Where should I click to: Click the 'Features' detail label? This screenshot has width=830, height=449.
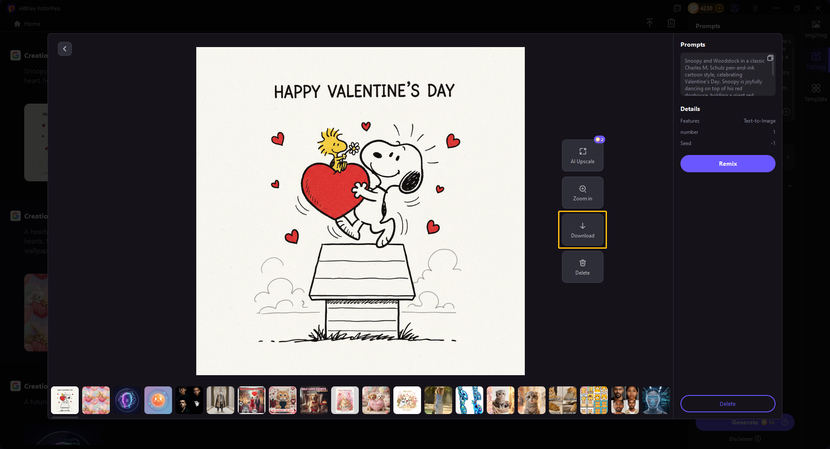tap(690, 121)
